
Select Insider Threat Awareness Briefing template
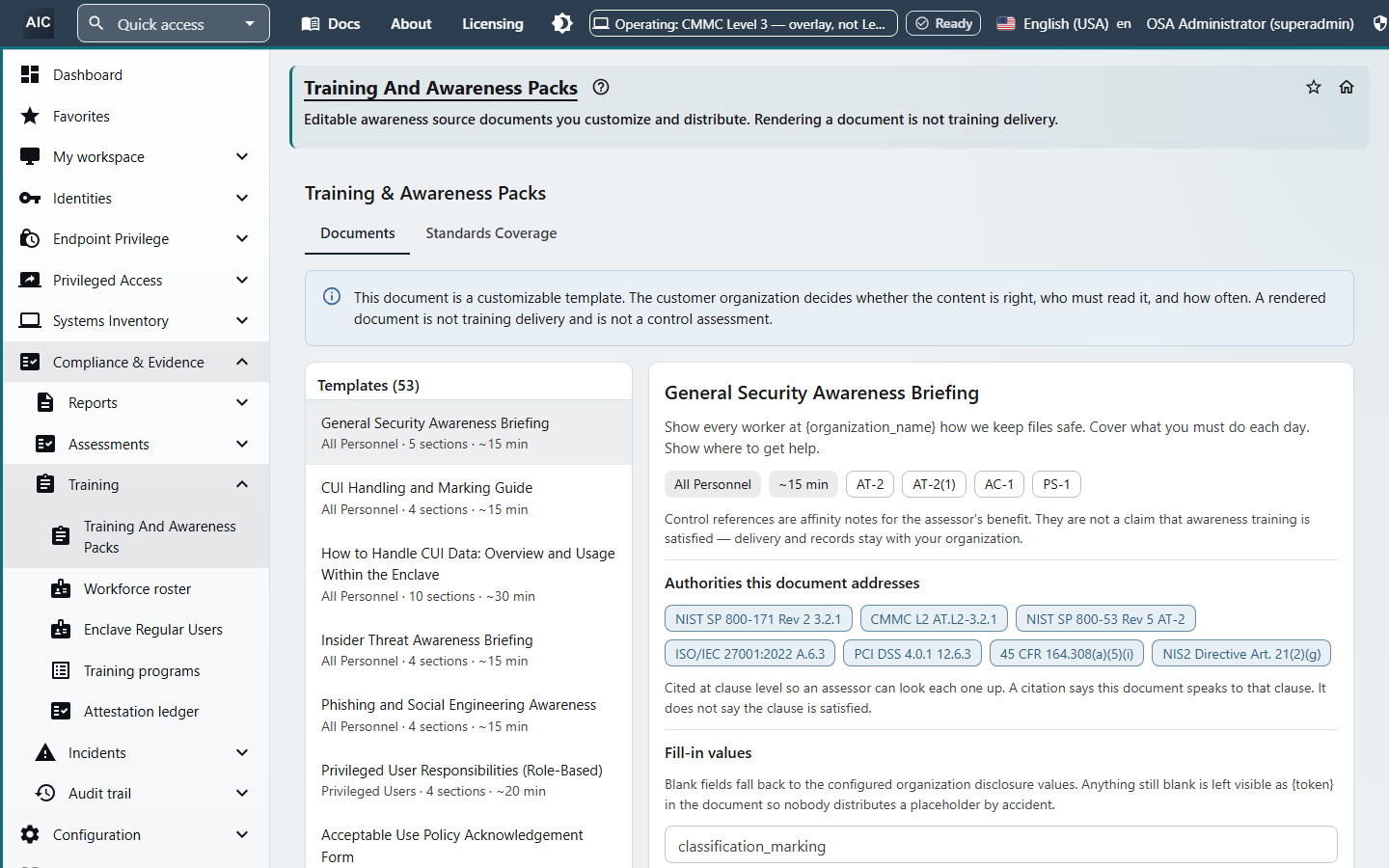coord(469,650)
